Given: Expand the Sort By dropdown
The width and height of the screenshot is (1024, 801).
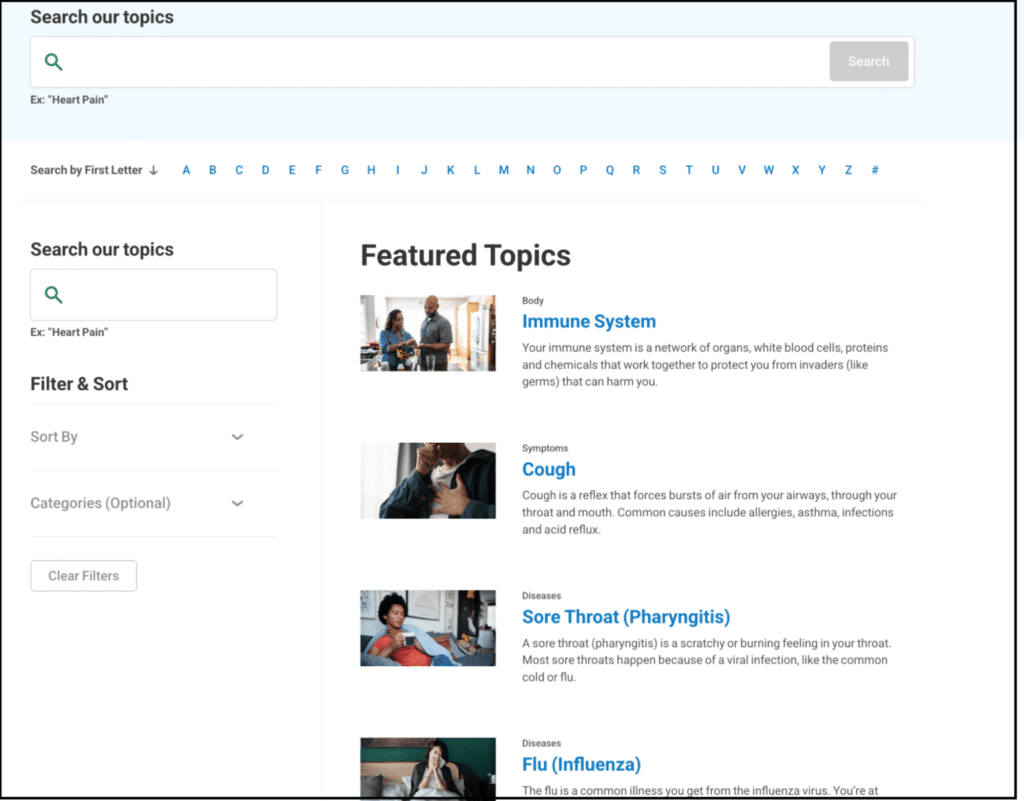Looking at the screenshot, I should click(237, 437).
